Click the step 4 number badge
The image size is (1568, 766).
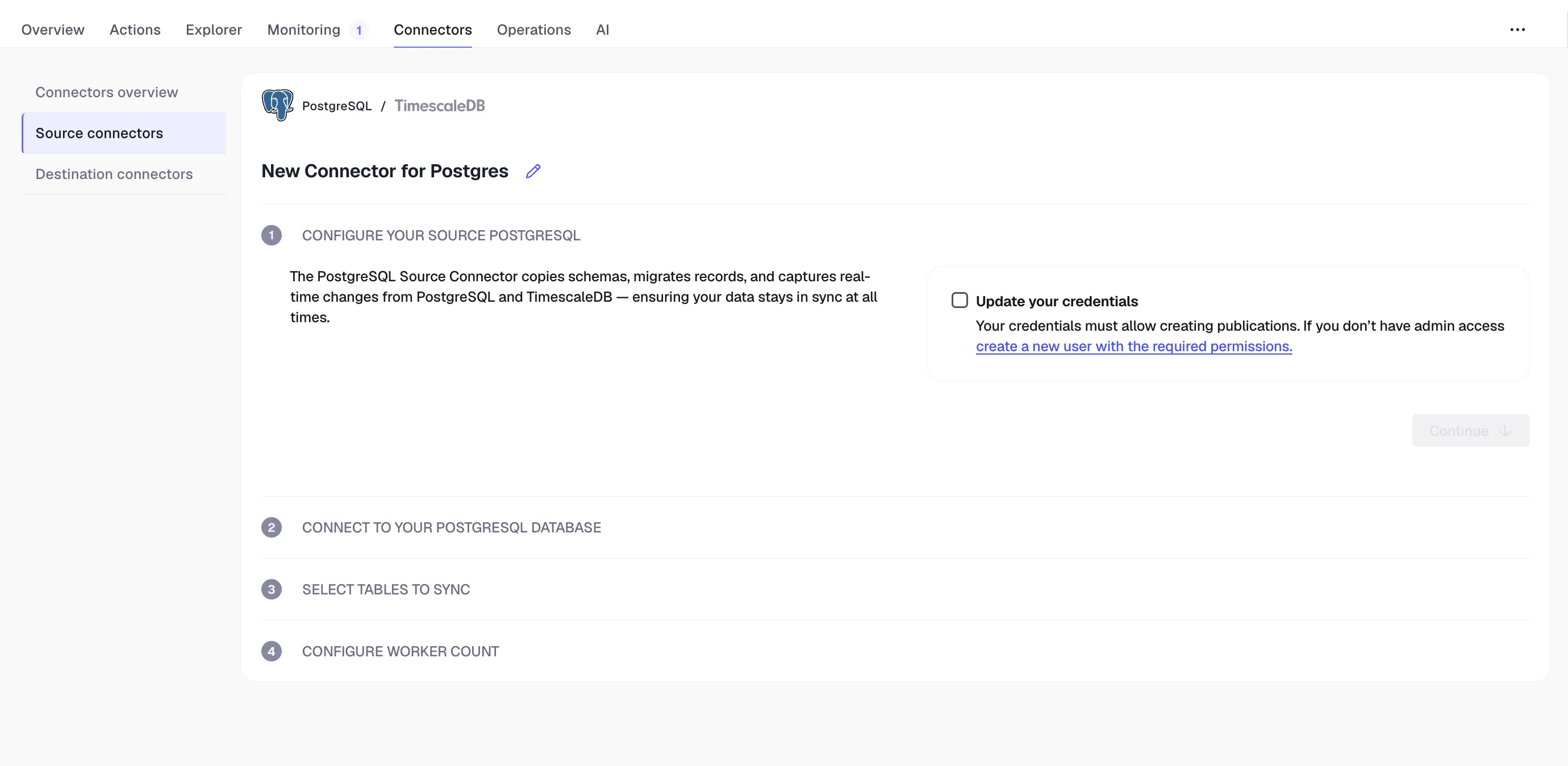point(272,652)
